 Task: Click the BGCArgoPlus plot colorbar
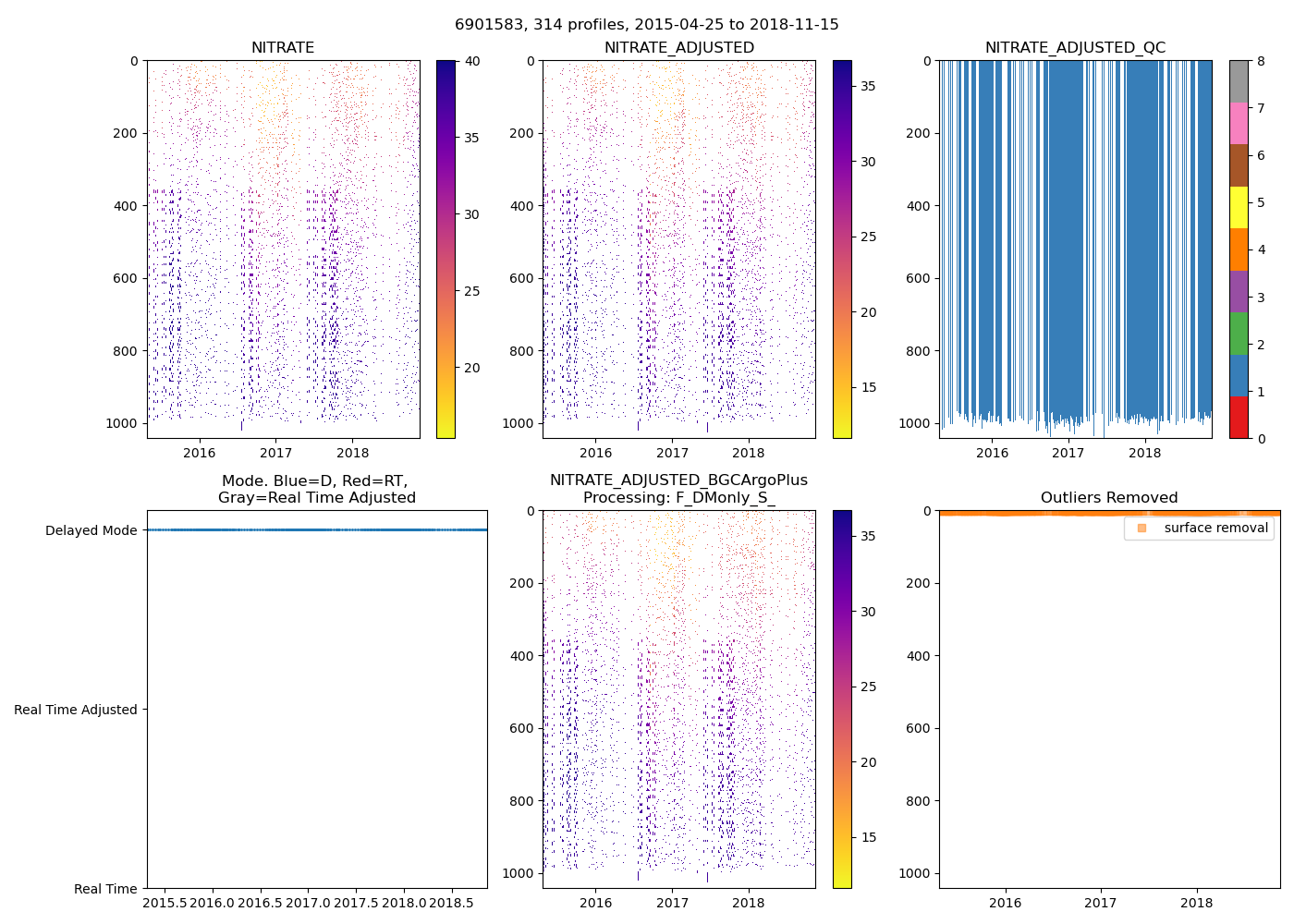[x=842, y=699]
